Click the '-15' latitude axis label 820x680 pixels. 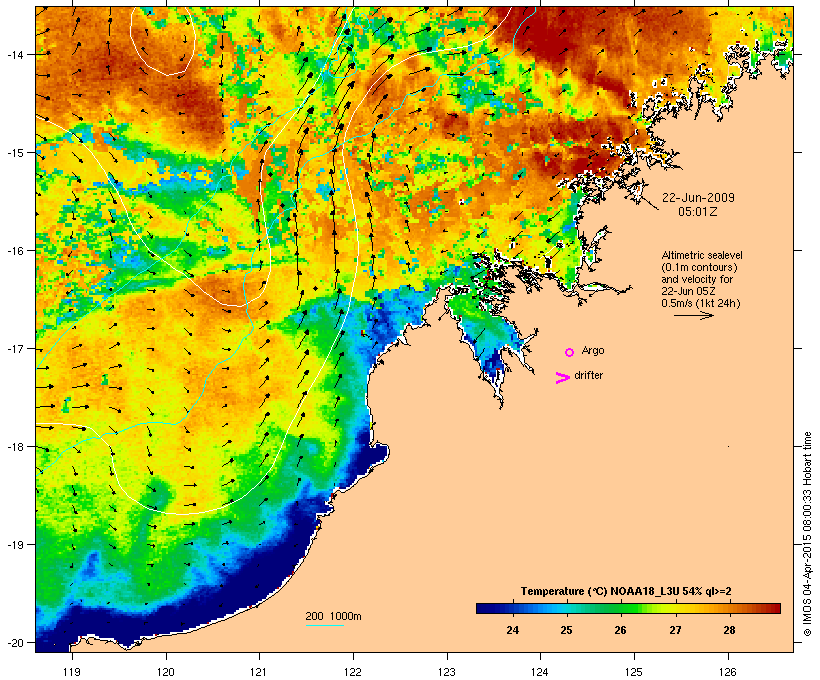14,153
